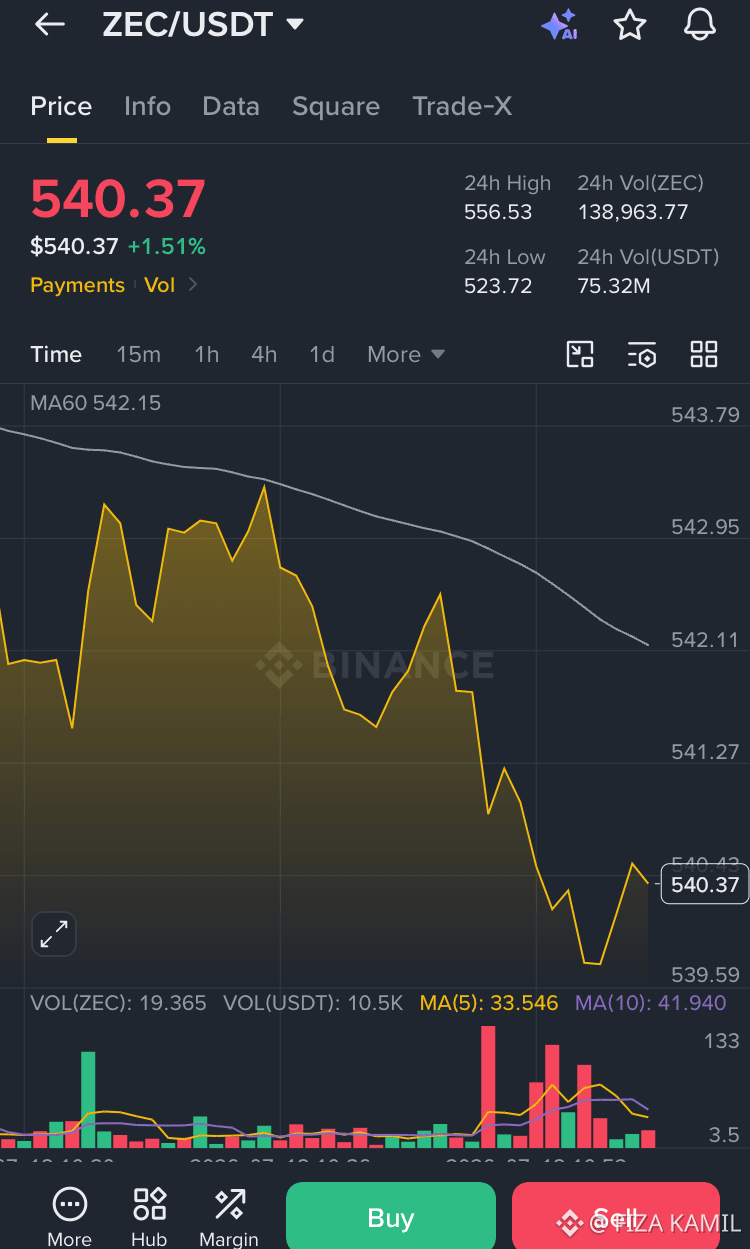Tap the MA(5): 33.546 volume label

click(489, 1003)
